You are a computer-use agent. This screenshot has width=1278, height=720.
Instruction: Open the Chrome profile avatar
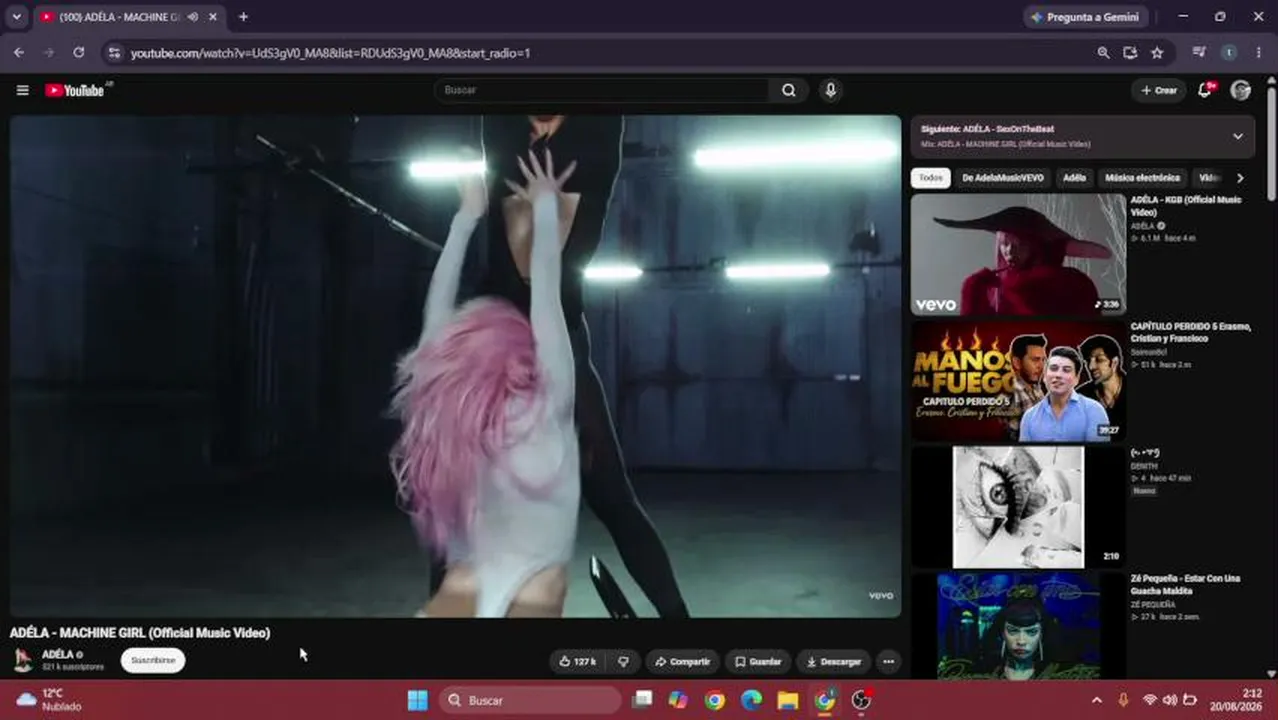coord(1229,53)
